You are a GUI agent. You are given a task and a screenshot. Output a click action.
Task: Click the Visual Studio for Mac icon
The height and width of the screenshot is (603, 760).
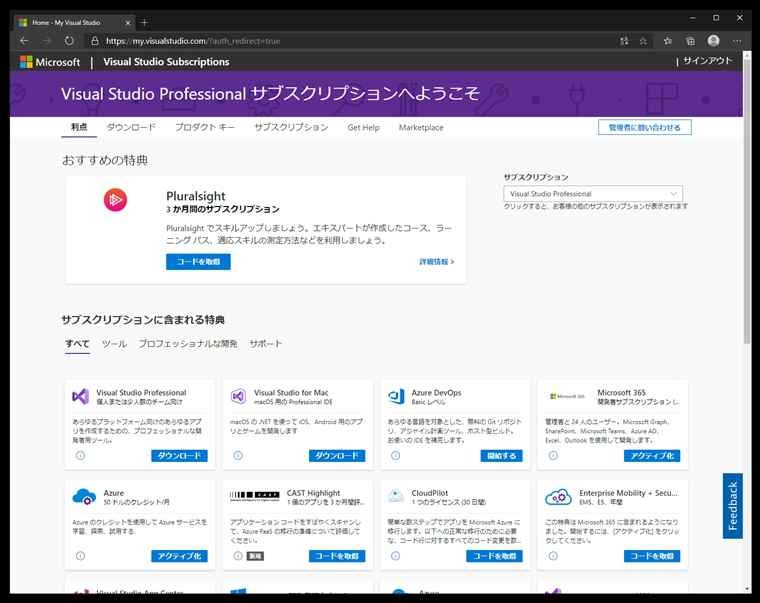point(238,397)
